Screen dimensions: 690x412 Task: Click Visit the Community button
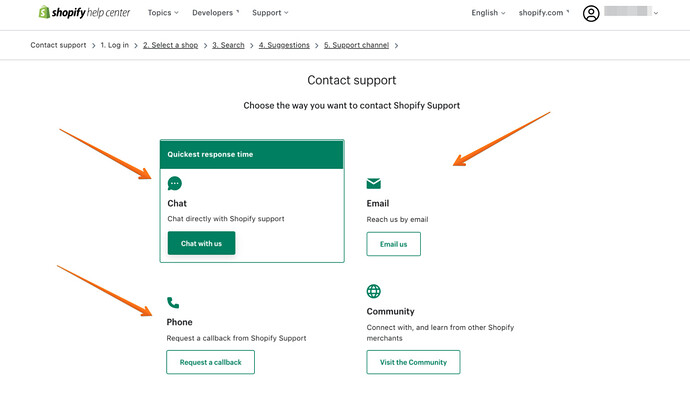point(413,362)
